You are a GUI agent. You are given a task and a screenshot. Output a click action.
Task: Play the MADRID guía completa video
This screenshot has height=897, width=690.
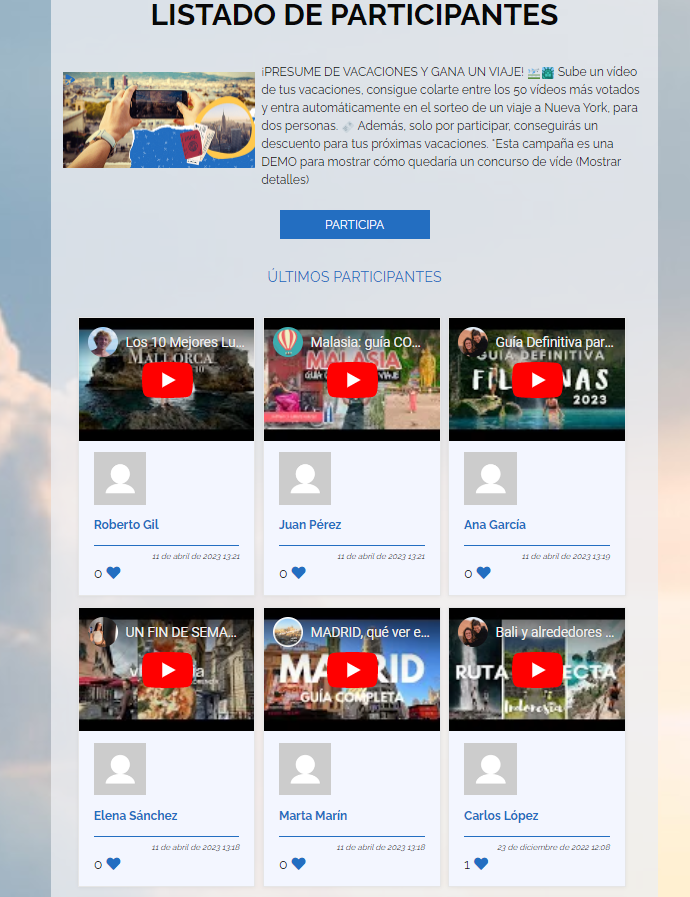[352, 670]
